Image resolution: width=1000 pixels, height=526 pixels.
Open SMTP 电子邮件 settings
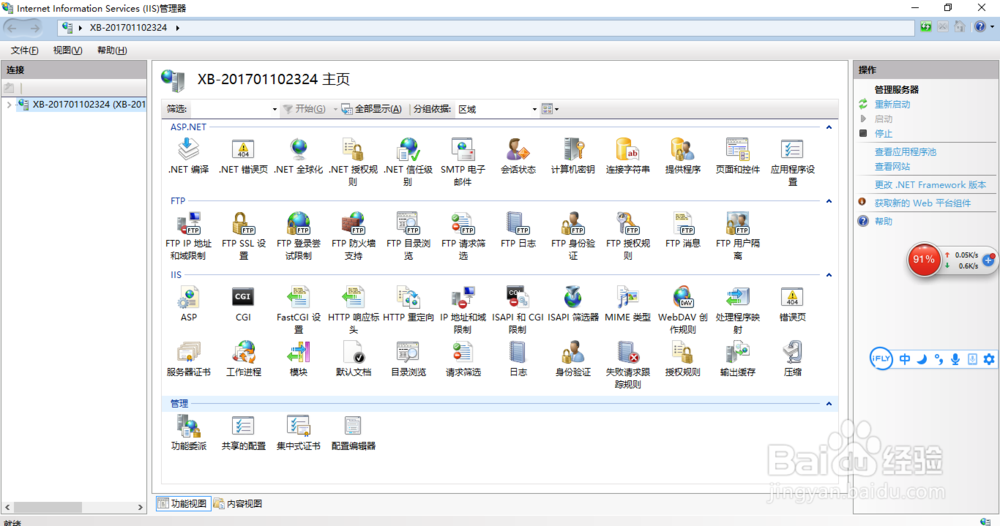tap(463, 162)
